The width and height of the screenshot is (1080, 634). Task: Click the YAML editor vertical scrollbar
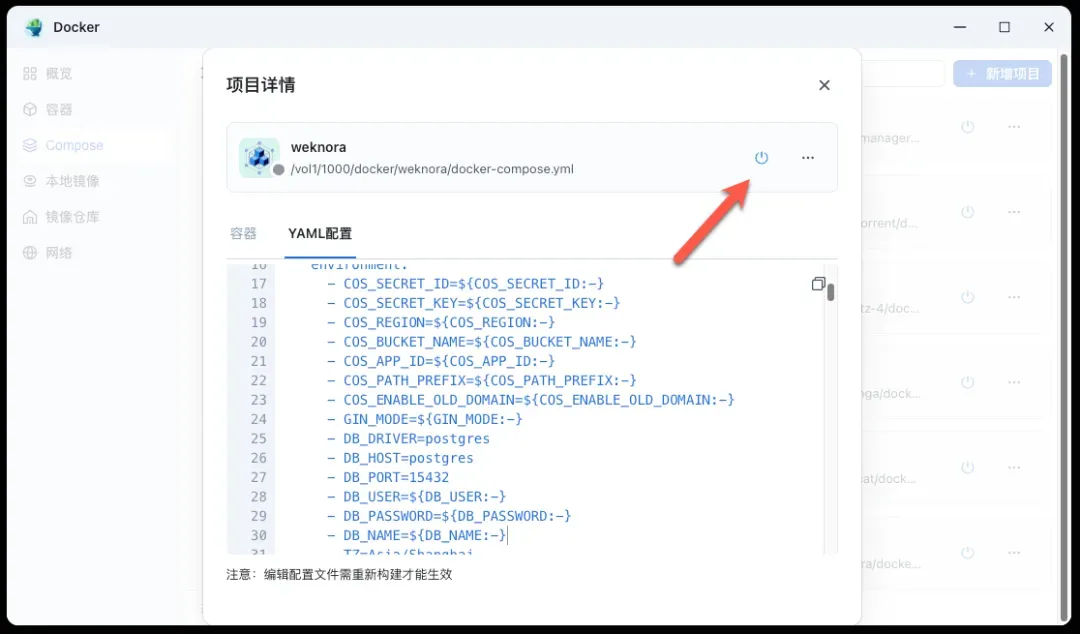830,292
